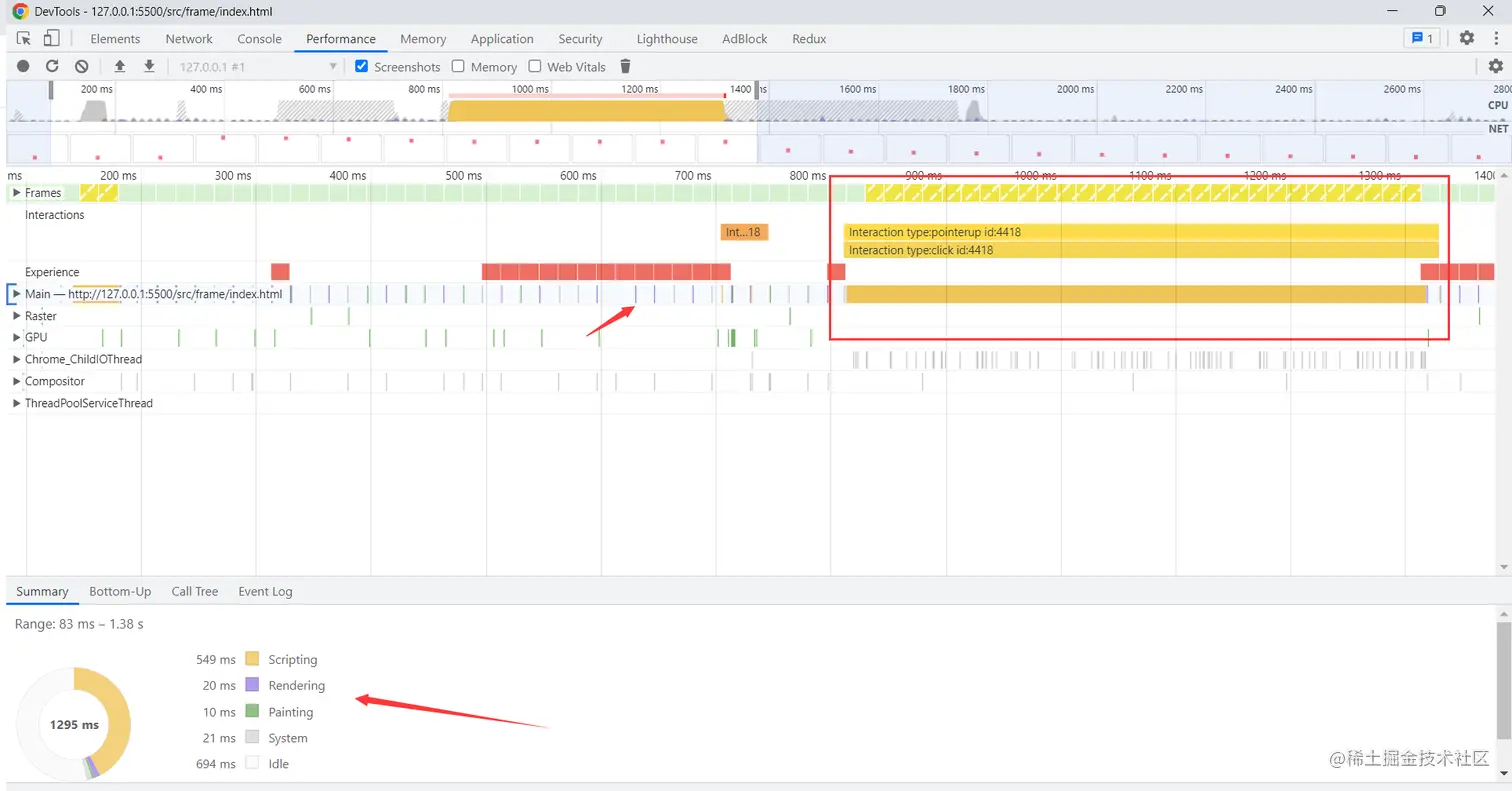Load a profile with the upload icon
This screenshot has width=1512, height=791.
coord(120,66)
